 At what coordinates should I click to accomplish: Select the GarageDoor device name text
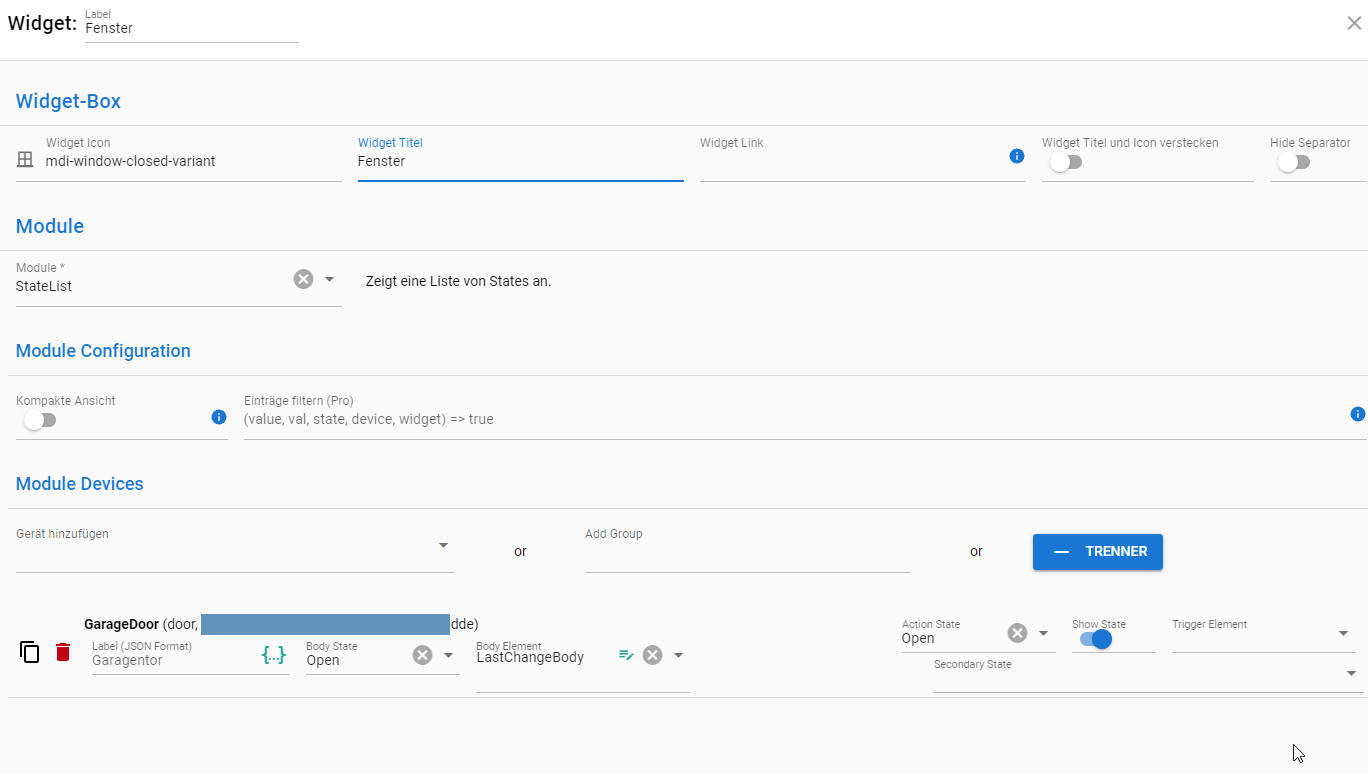pos(121,624)
